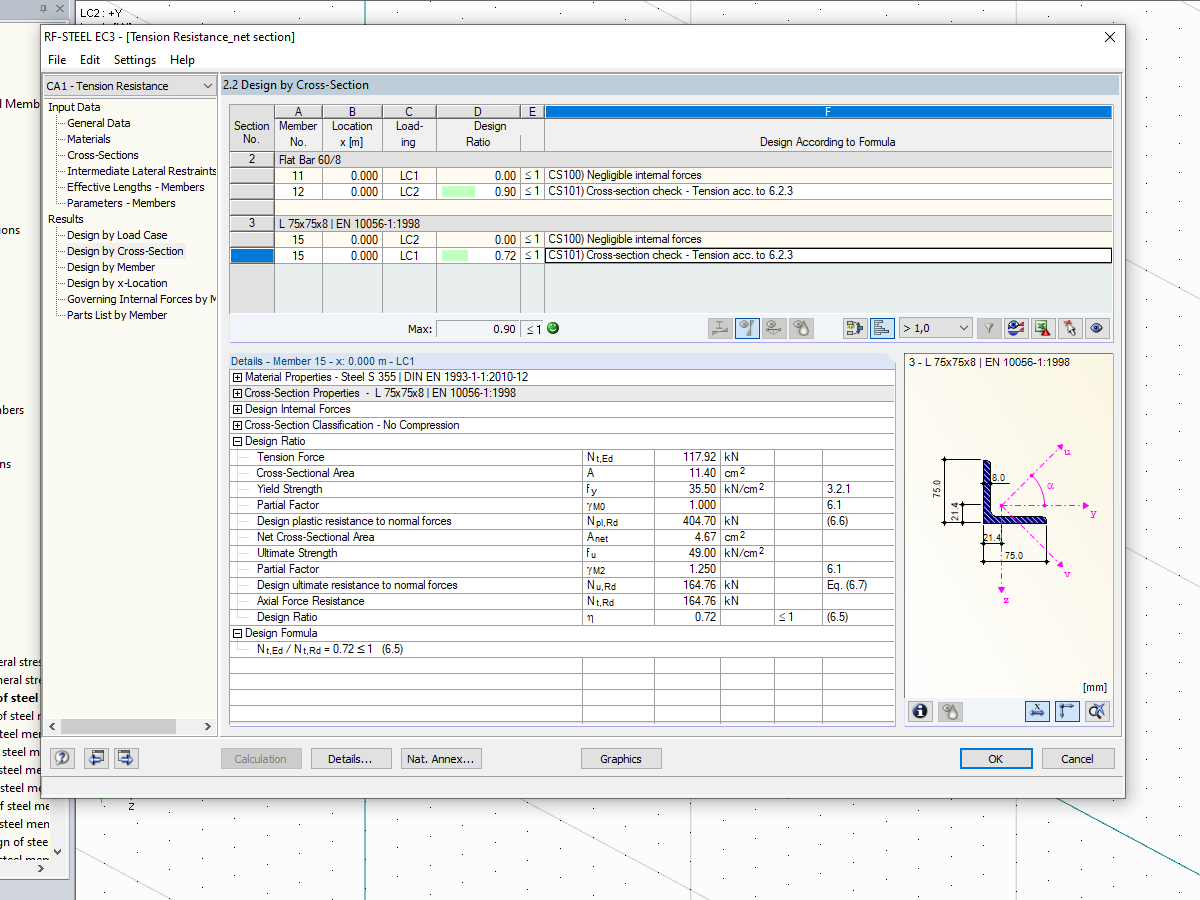Screen dimensions: 1200x900
Task: Open the result filter with Excel export icon
Action: pos(1043,328)
